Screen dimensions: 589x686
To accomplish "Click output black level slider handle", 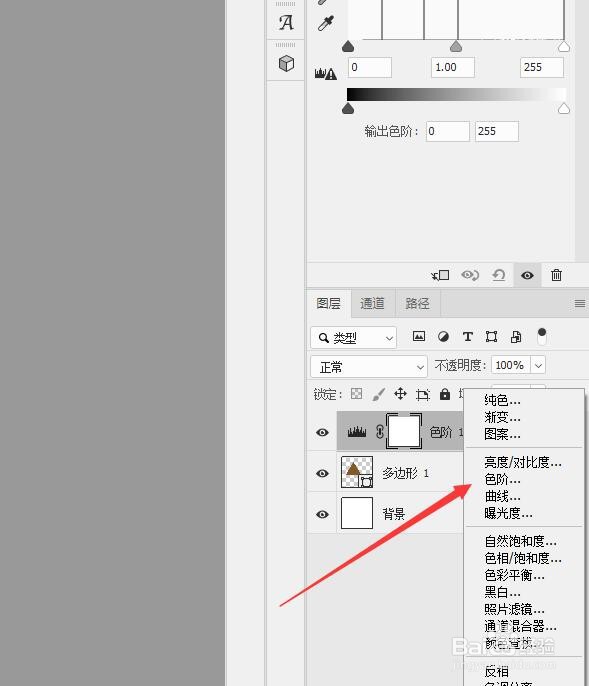I will (x=348, y=108).
